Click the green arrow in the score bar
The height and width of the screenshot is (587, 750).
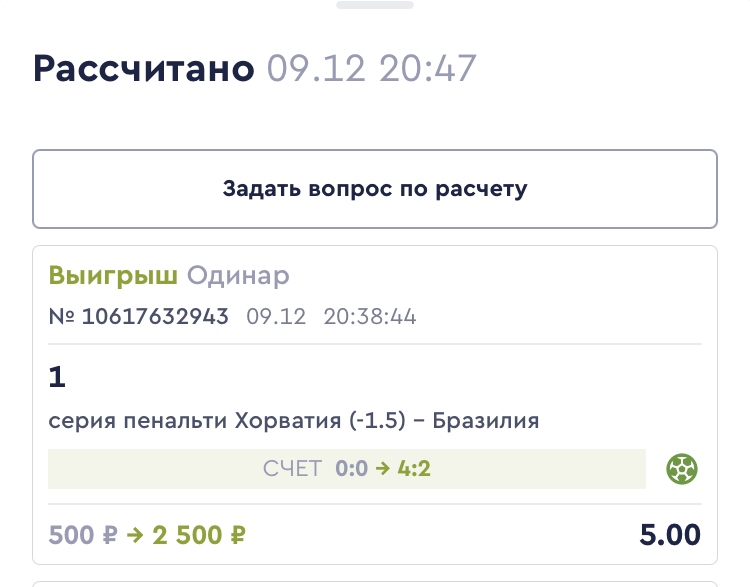pos(380,469)
